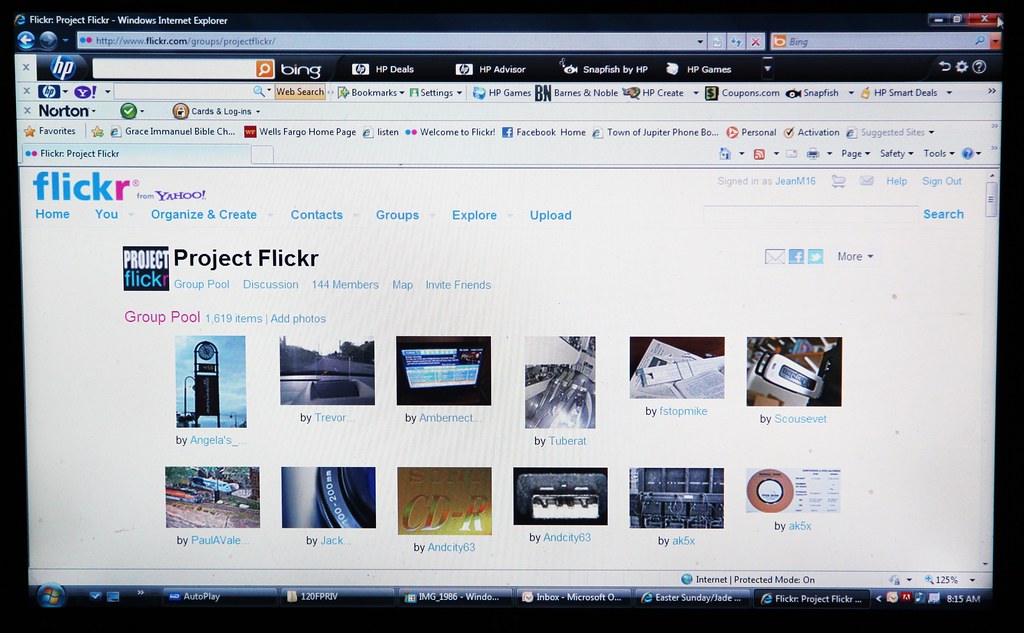Viewport: 1024px width, 633px height.
Task: Open the Explore nav menu
Action: pos(474,215)
